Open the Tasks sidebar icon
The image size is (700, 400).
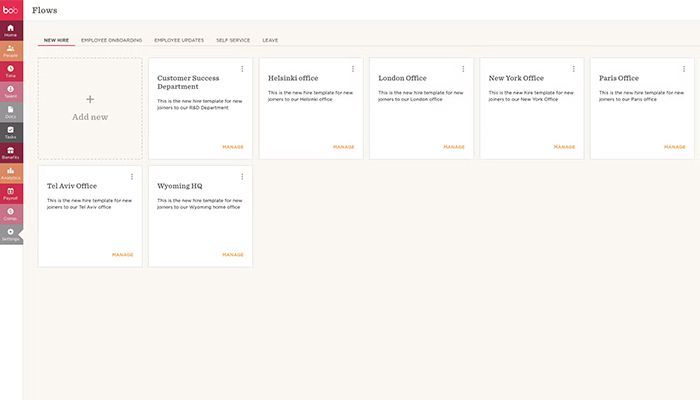click(x=10, y=132)
